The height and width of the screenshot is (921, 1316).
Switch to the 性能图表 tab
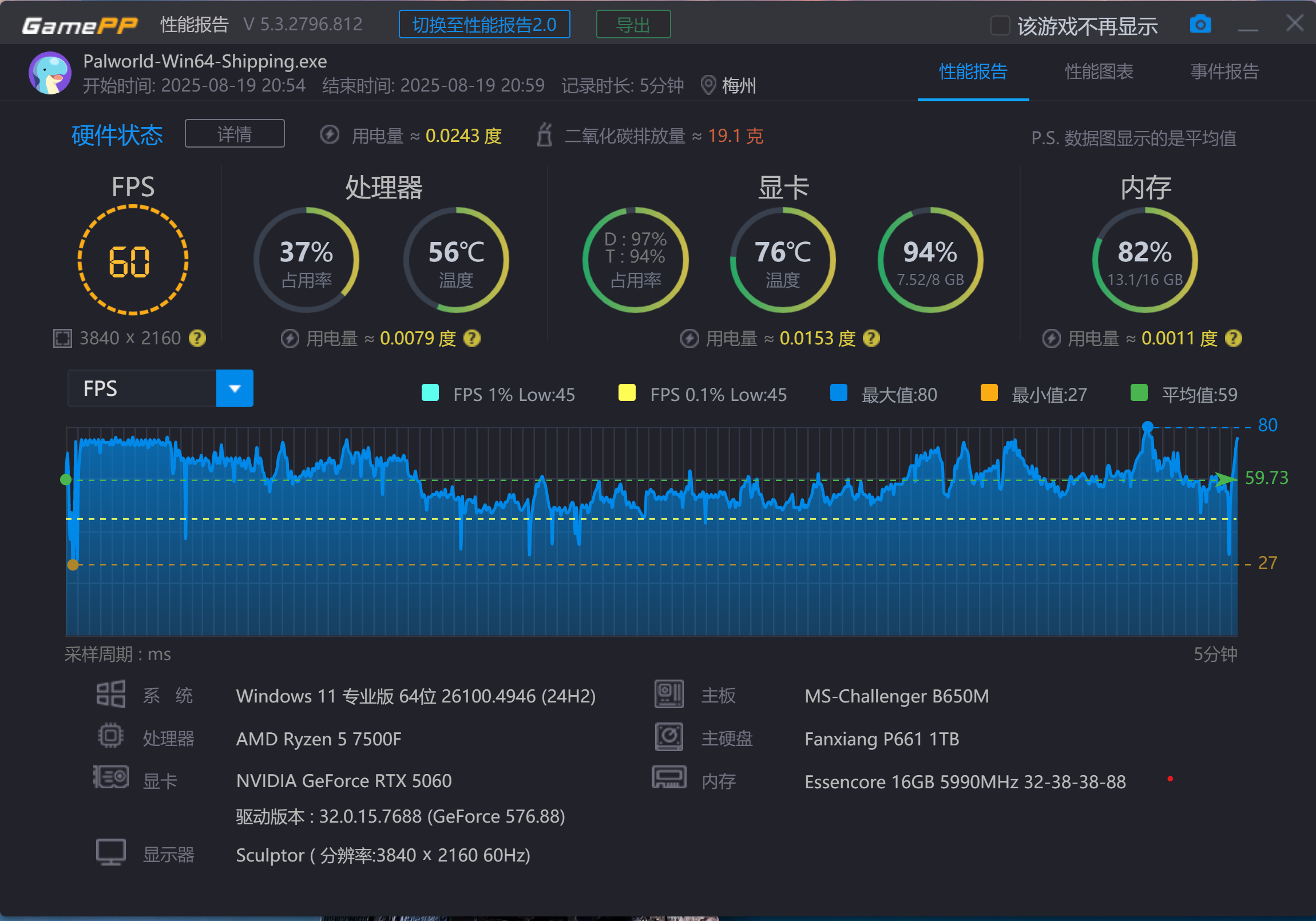(x=1099, y=72)
